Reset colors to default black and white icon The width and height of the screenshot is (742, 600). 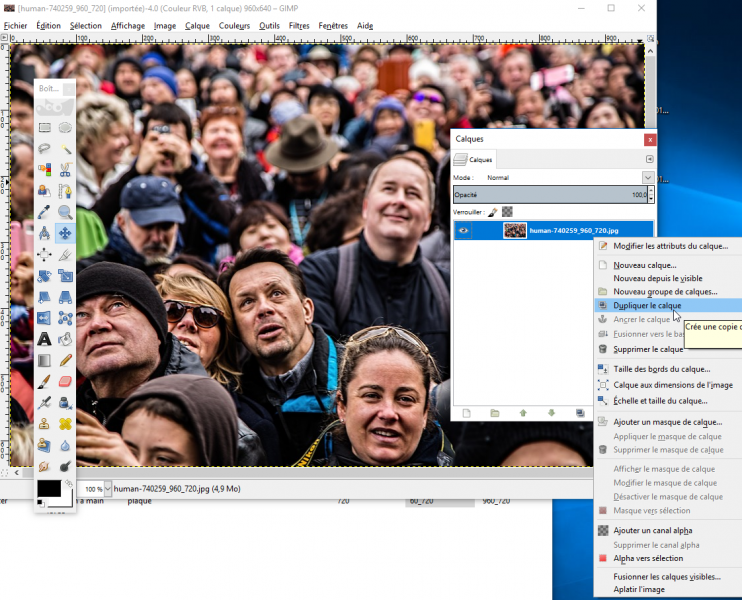40,503
